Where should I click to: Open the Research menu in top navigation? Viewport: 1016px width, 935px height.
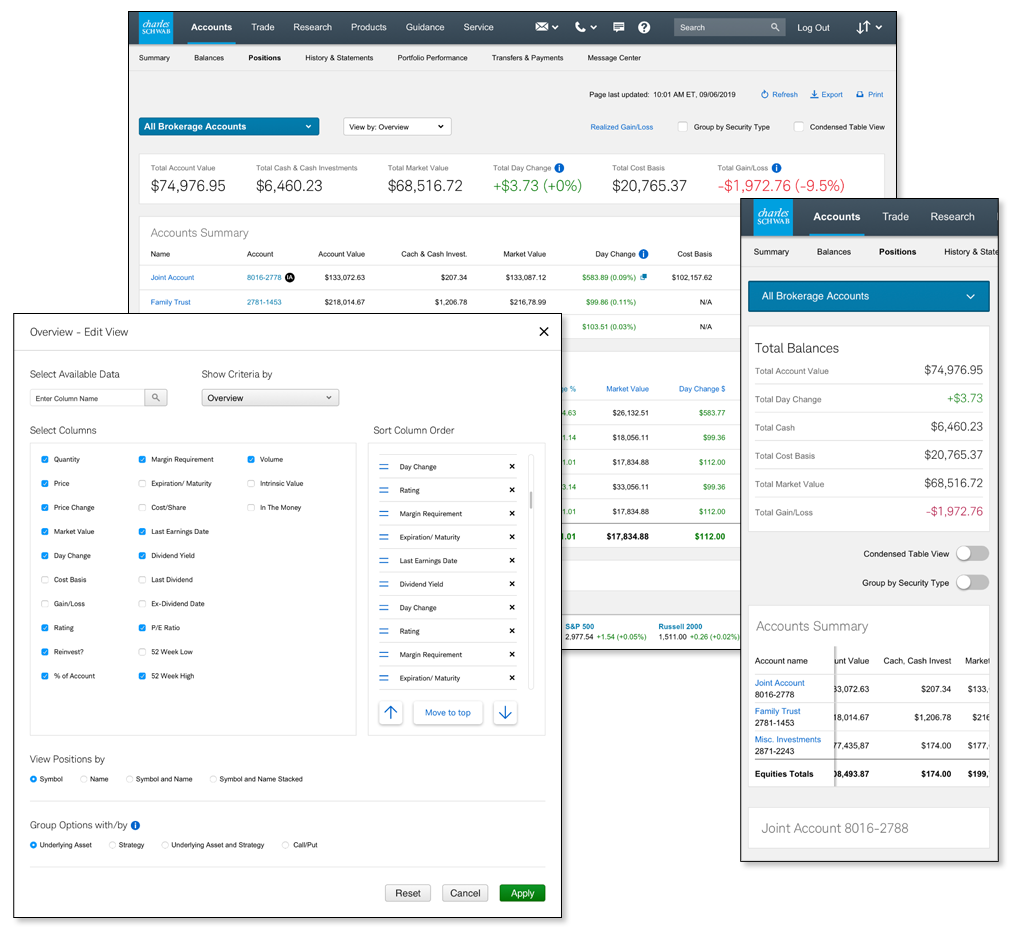pos(312,28)
